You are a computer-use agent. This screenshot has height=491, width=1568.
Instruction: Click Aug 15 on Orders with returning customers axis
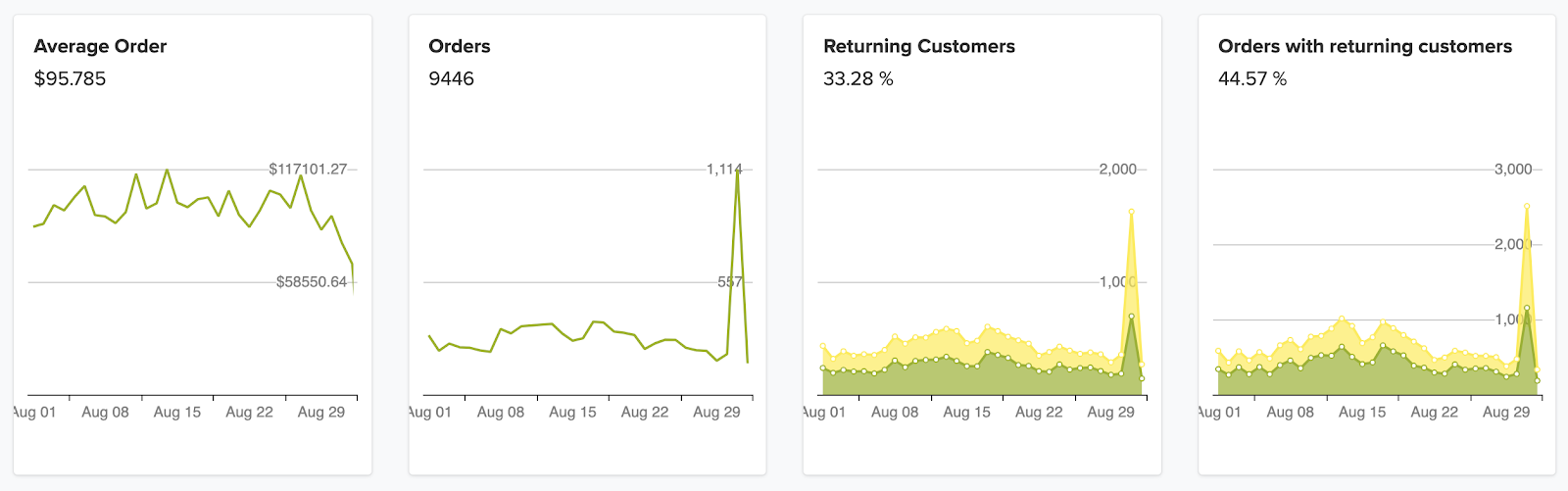point(1362,413)
